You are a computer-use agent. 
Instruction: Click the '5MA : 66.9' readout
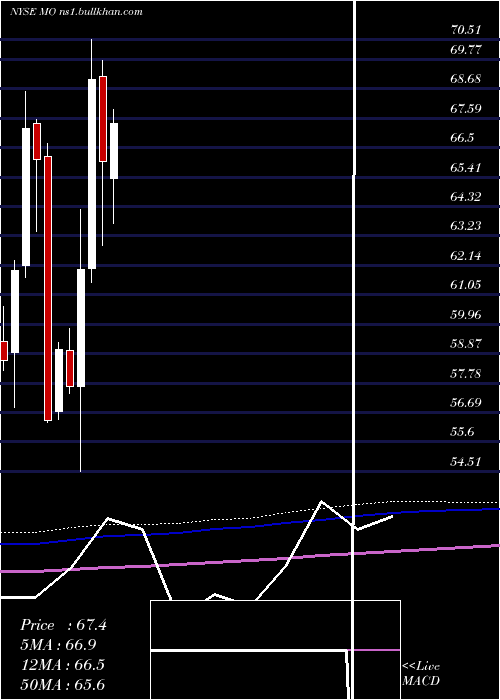58,645
